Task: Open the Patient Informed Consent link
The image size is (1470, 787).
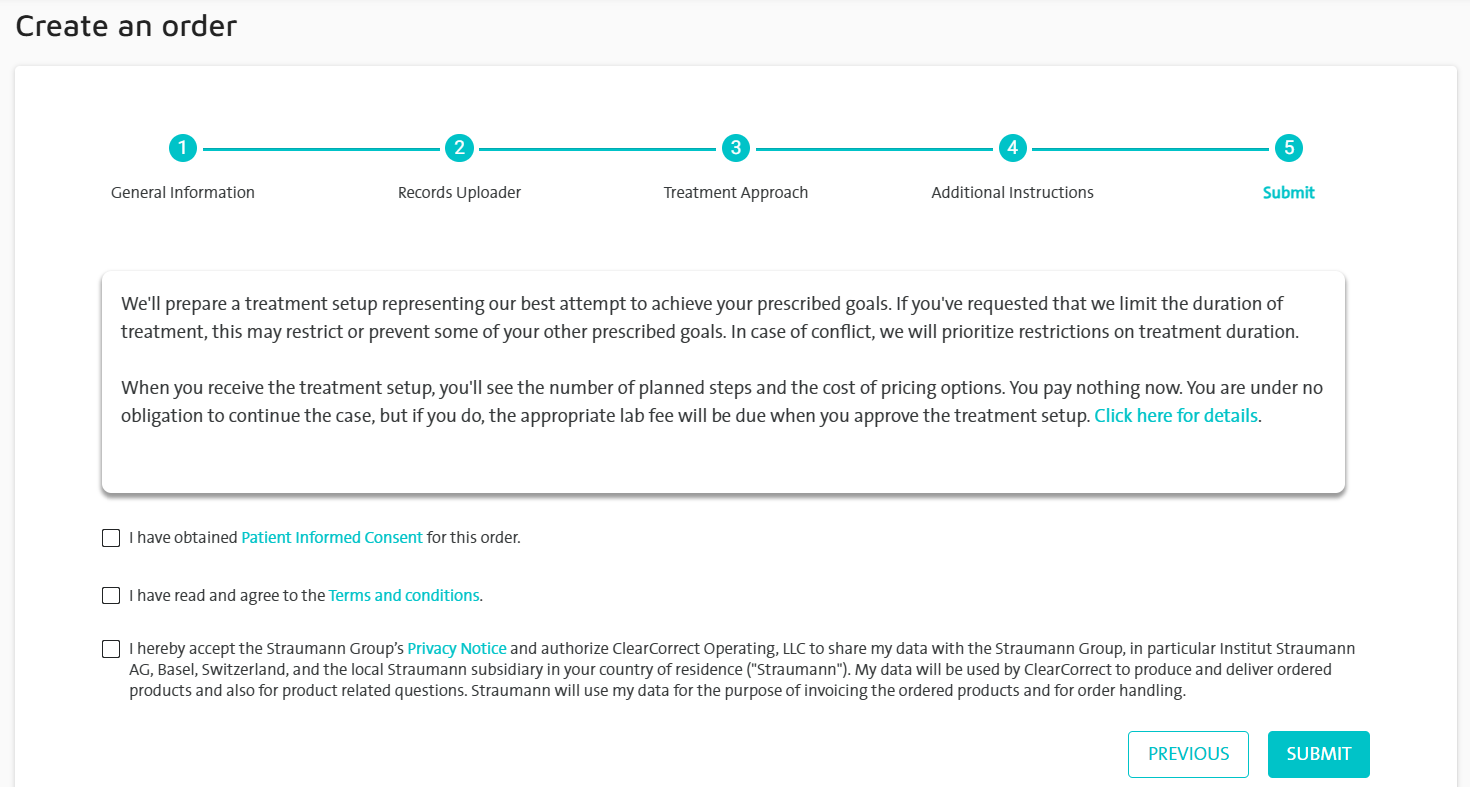Action: click(x=331, y=537)
